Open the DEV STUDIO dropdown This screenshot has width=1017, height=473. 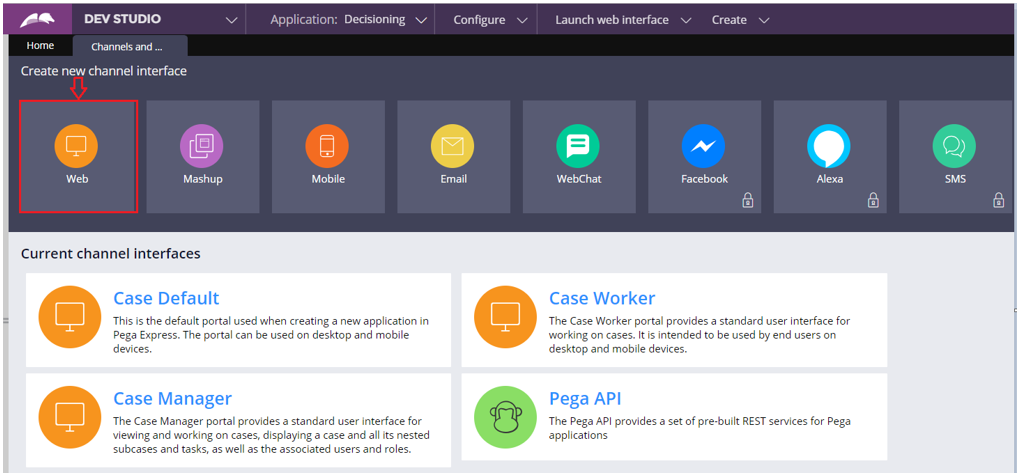click(232, 21)
